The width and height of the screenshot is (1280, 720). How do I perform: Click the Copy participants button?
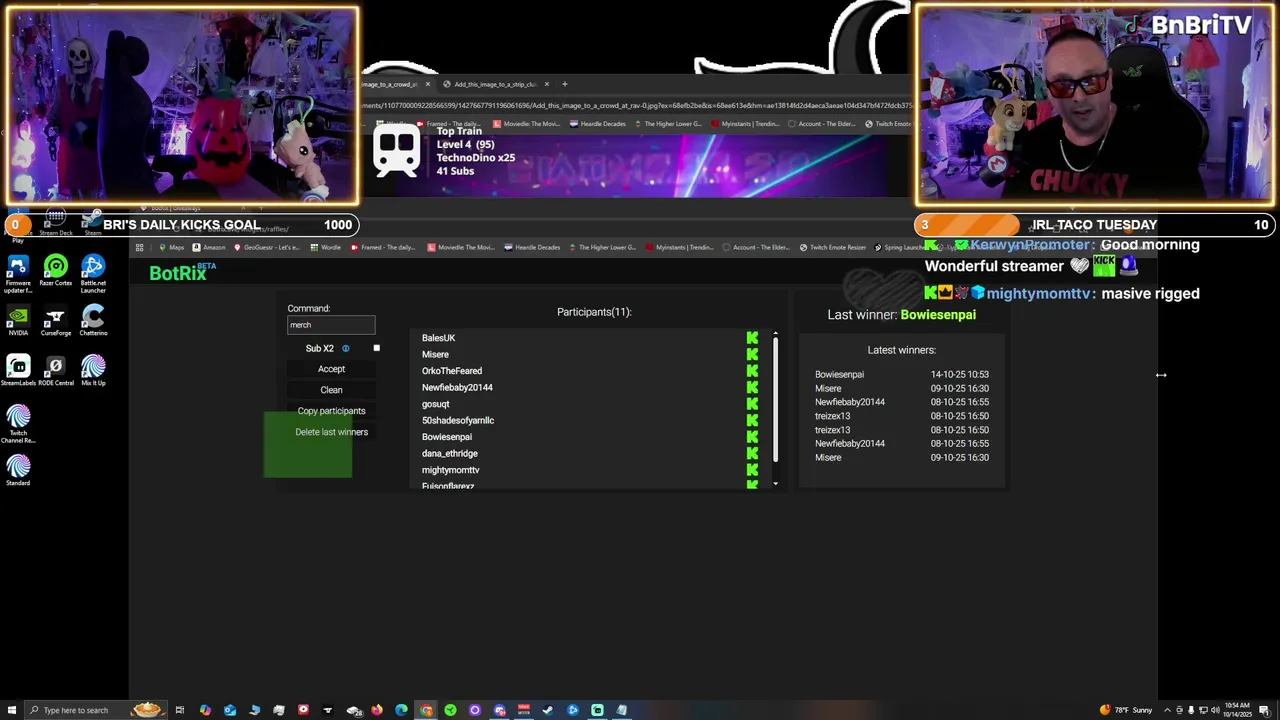(331, 411)
